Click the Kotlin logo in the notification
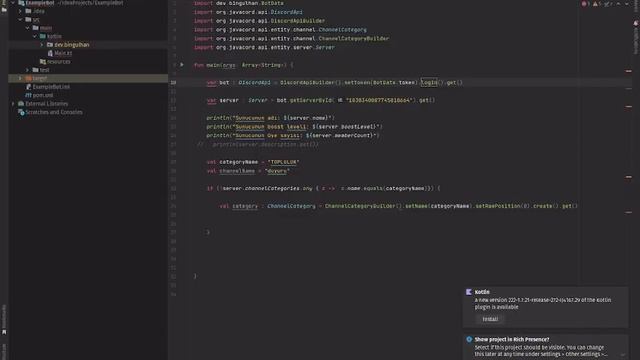 [x=469, y=292]
